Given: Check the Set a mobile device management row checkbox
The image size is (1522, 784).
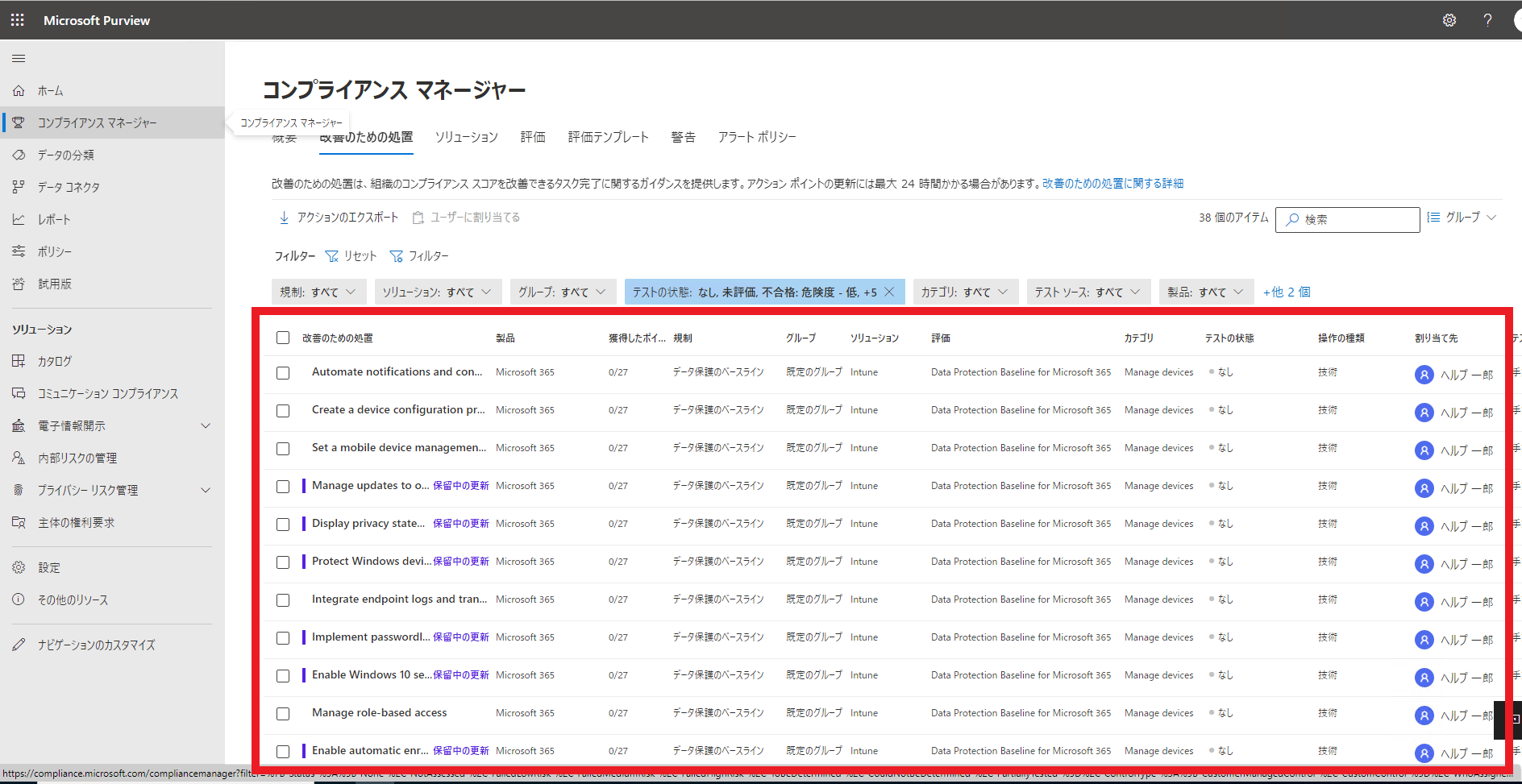Looking at the screenshot, I should (x=283, y=449).
